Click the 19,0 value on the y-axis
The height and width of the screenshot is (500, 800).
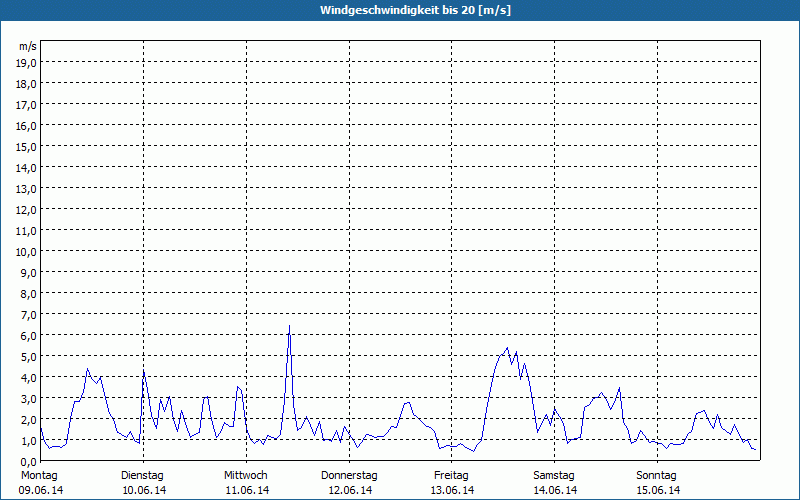pyautogui.click(x=27, y=62)
